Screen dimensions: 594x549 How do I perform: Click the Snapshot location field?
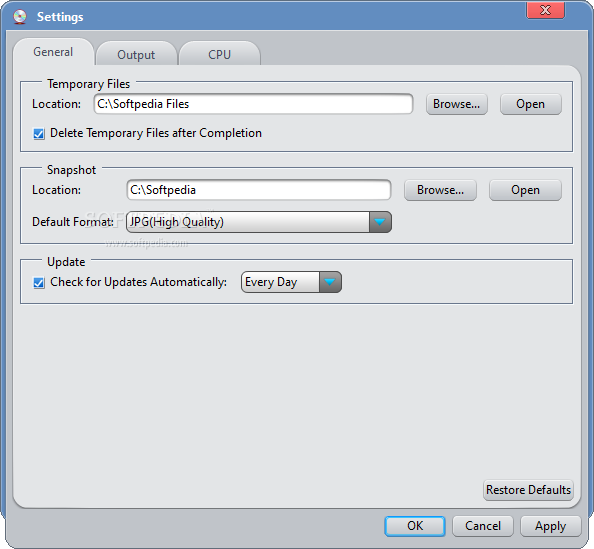[x=259, y=190]
